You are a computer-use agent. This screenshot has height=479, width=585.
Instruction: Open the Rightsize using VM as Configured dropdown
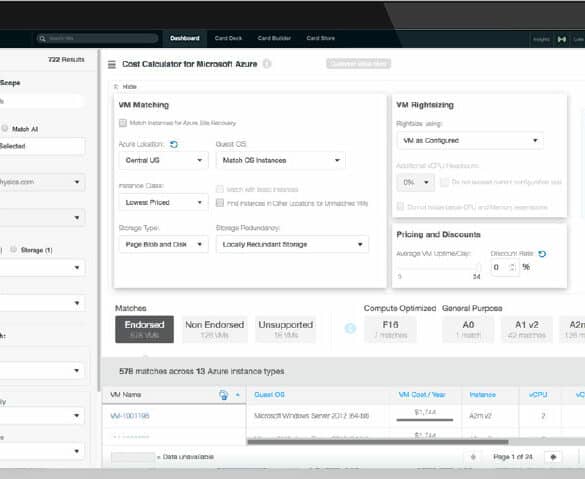point(470,141)
